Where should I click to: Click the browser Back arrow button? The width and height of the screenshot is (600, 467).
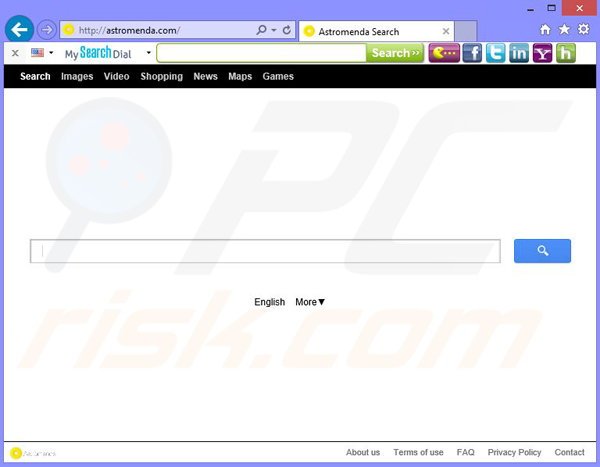coord(19,29)
